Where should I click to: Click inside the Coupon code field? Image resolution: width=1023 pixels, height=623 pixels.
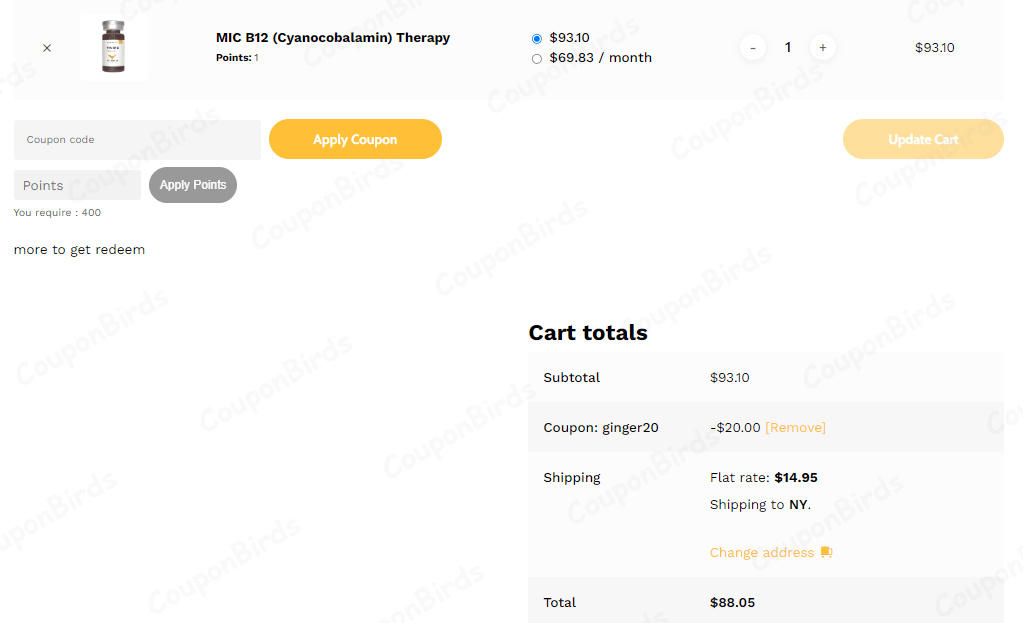[137, 139]
